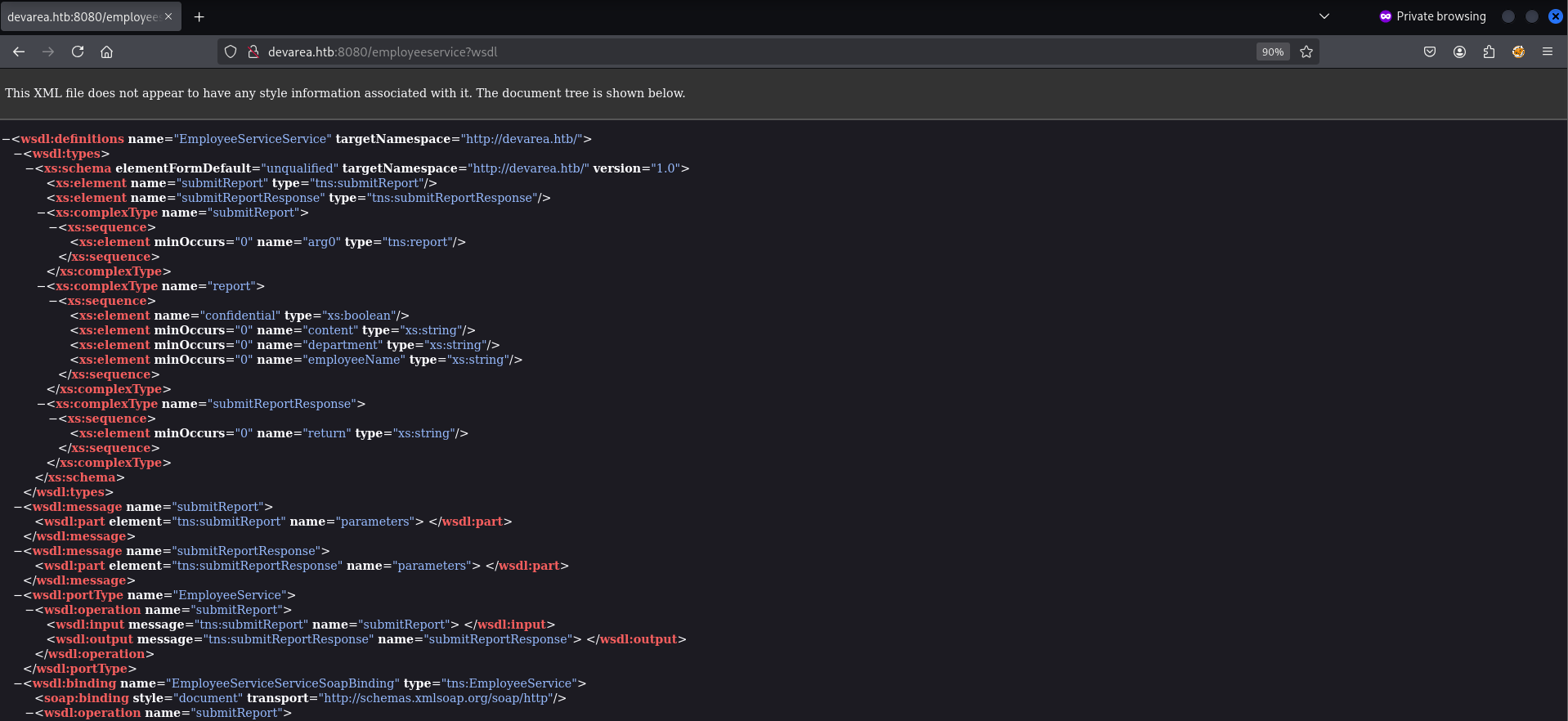The image size is (1568, 721).
Task: Collapse the xs:schema node
Action: coord(29,168)
